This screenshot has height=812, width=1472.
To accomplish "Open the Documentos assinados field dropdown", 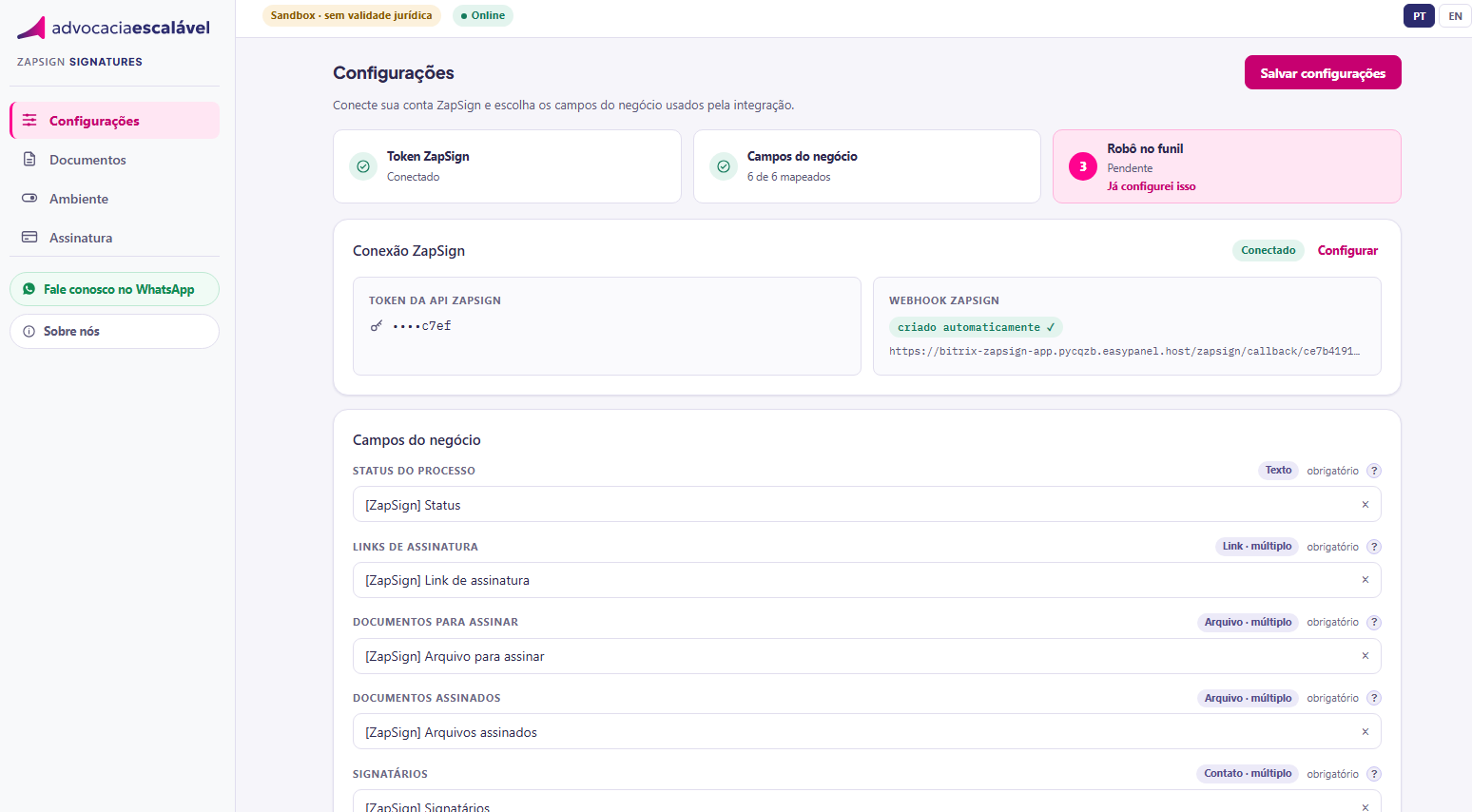I will coord(866,732).
